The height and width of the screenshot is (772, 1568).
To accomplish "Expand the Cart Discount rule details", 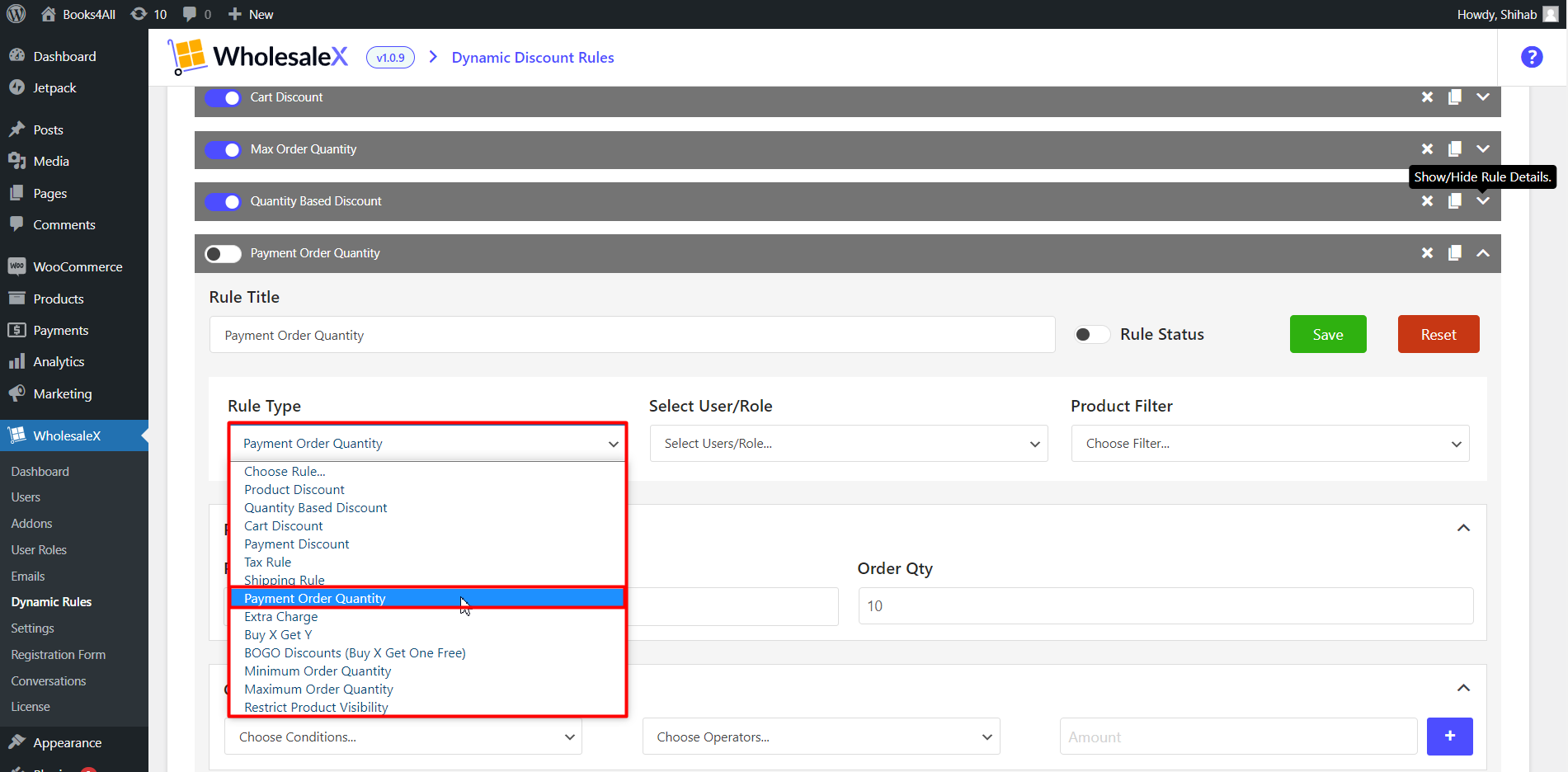I will click(x=1483, y=97).
